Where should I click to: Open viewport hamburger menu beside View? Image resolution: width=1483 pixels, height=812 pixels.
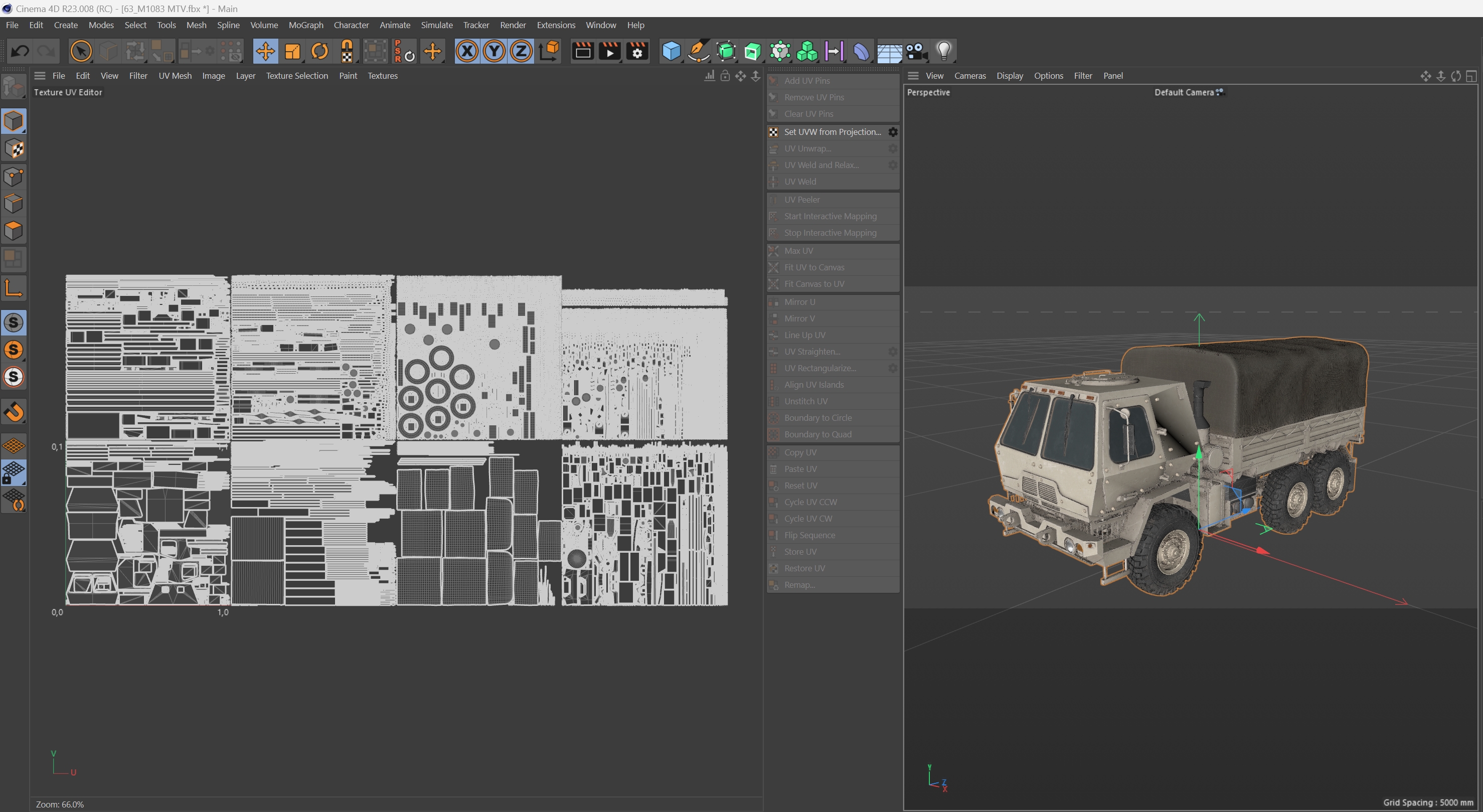click(913, 75)
